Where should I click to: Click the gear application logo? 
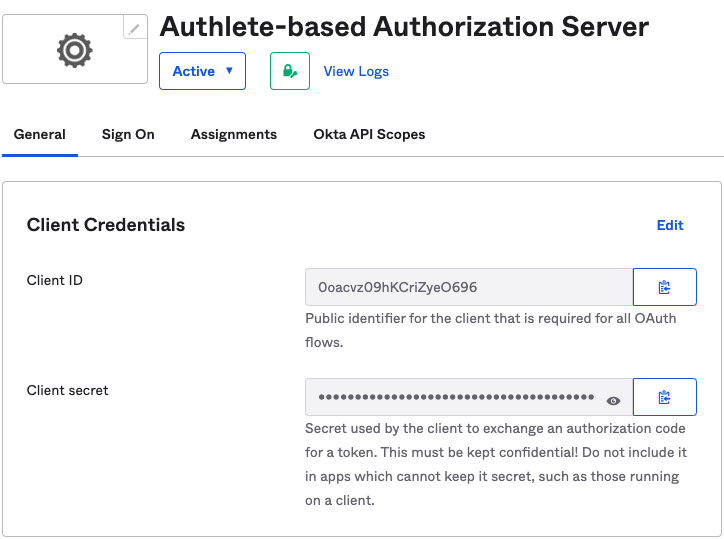pyautogui.click(x=75, y=50)
